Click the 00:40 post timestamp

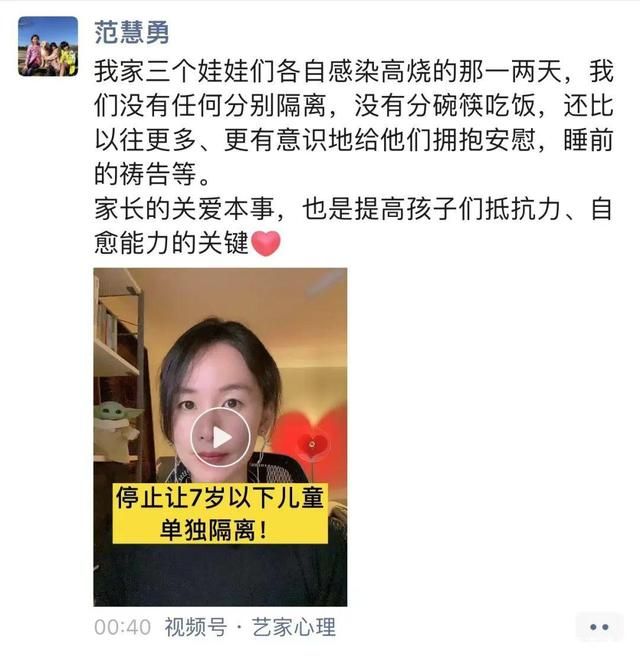tap(123, 627)
